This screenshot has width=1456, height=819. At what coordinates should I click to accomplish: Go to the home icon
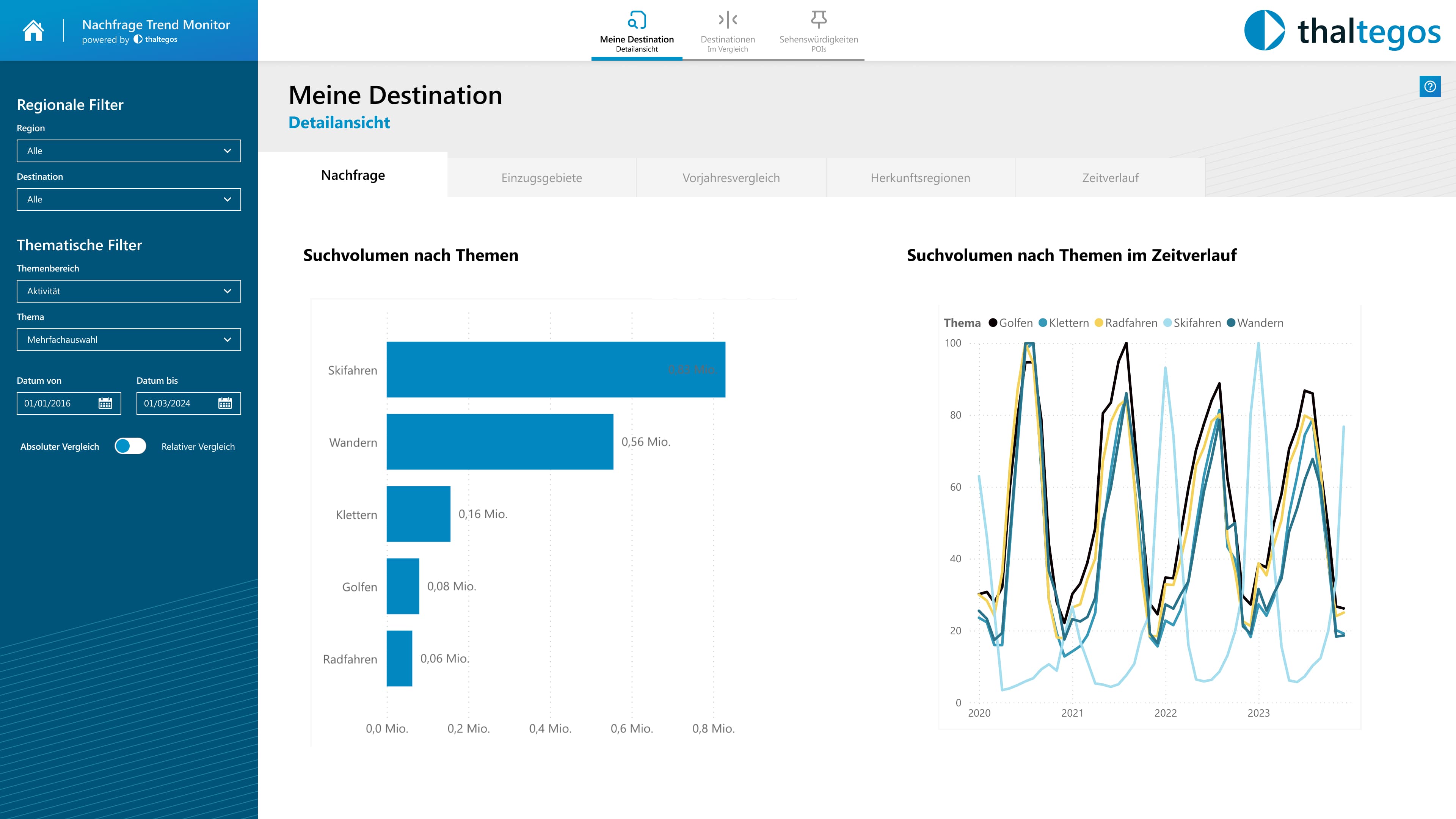pos(33,30)
